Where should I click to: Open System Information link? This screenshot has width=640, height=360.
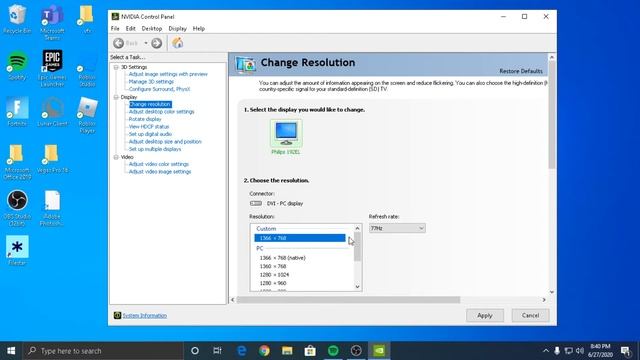point(144,316)
